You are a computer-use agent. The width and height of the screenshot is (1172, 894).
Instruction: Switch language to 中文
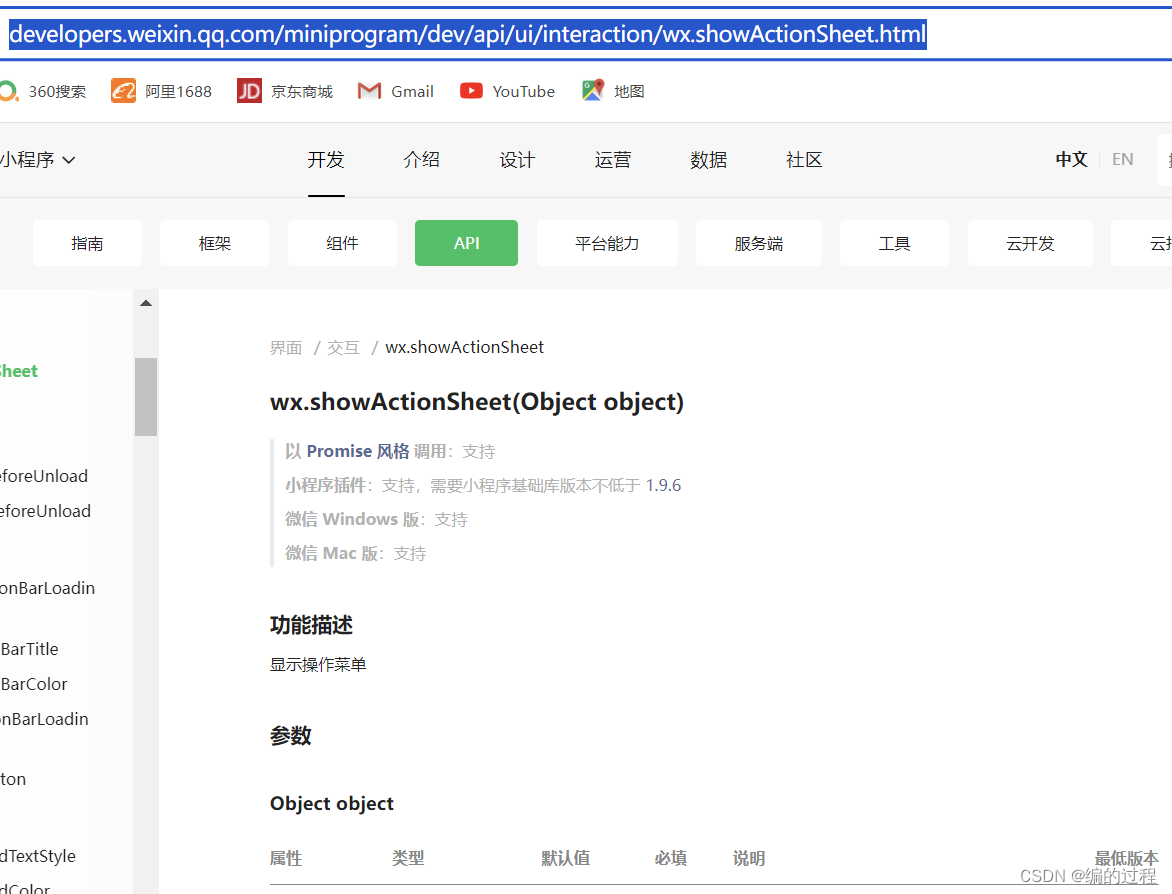click(1071, 159)
